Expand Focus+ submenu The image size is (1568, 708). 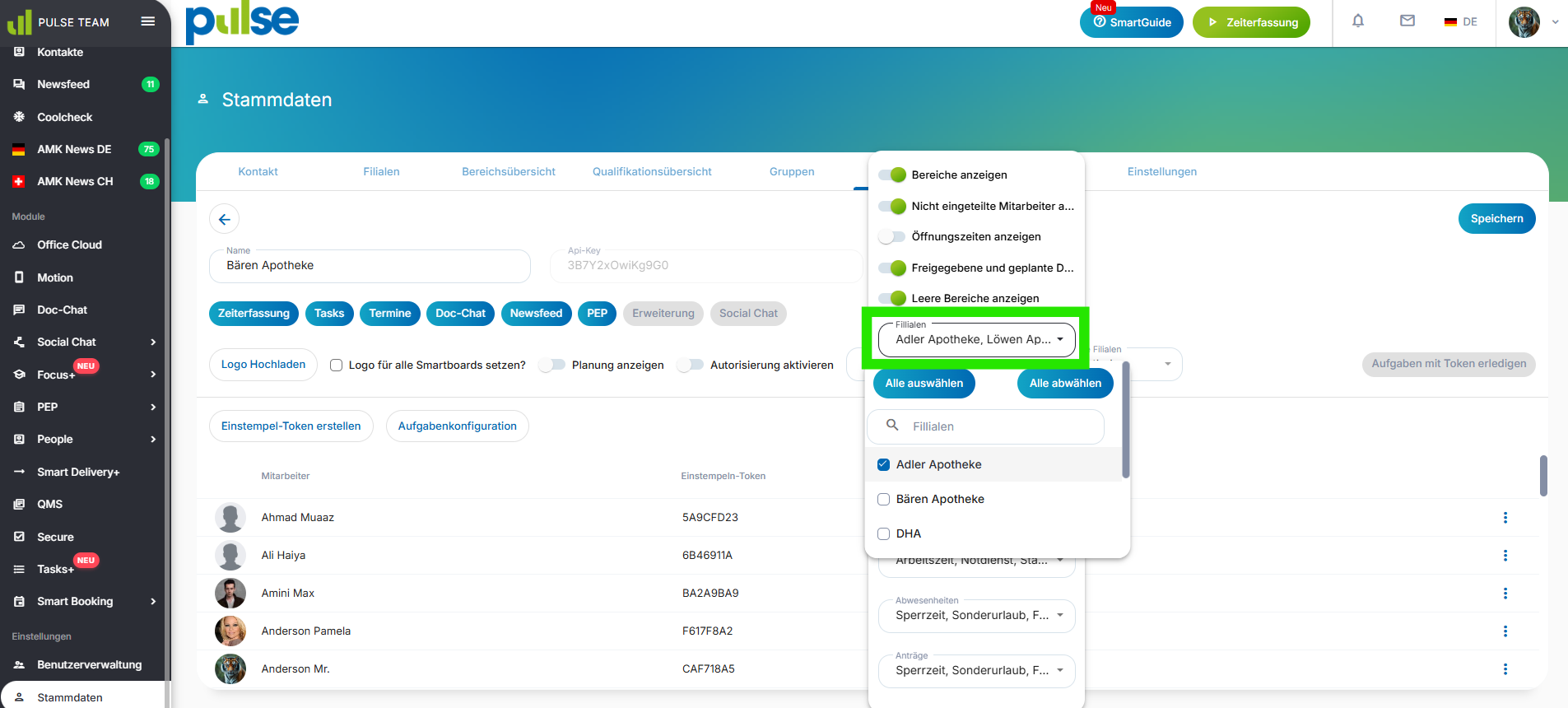tap(153, 375)
